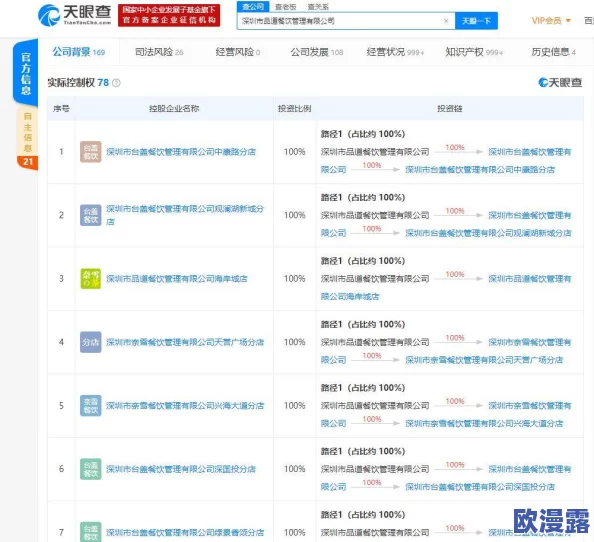Open the logo of row 2 观澜湖新城分店

click(91, 215)
